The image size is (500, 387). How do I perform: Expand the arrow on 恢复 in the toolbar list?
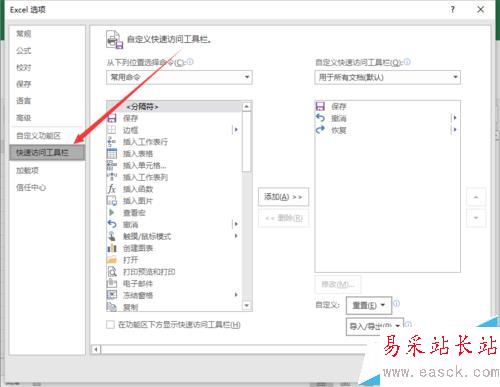454,130
